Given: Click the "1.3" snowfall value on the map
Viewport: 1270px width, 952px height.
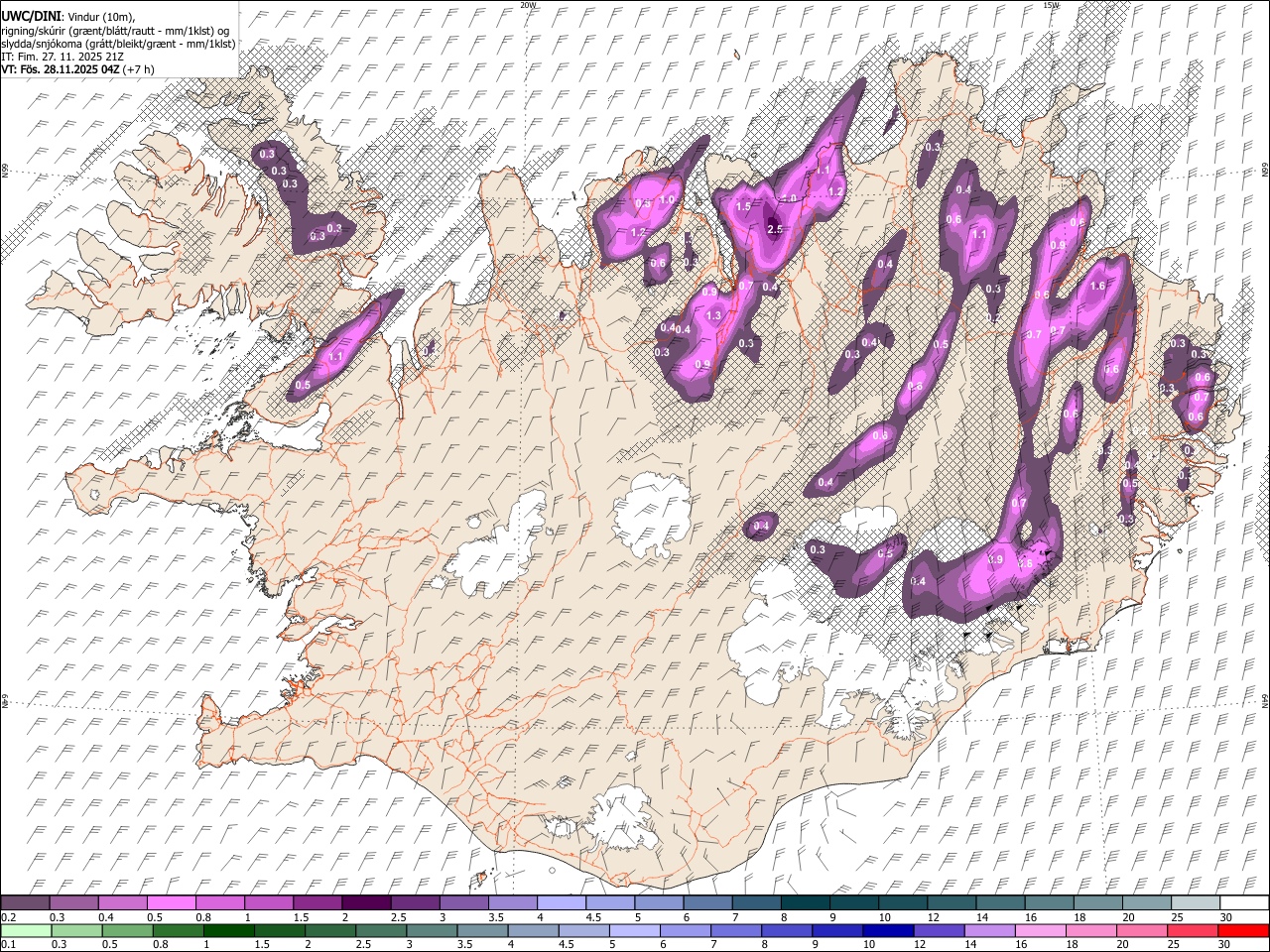Looking at the screenshot, I should [x=713, y=315].
